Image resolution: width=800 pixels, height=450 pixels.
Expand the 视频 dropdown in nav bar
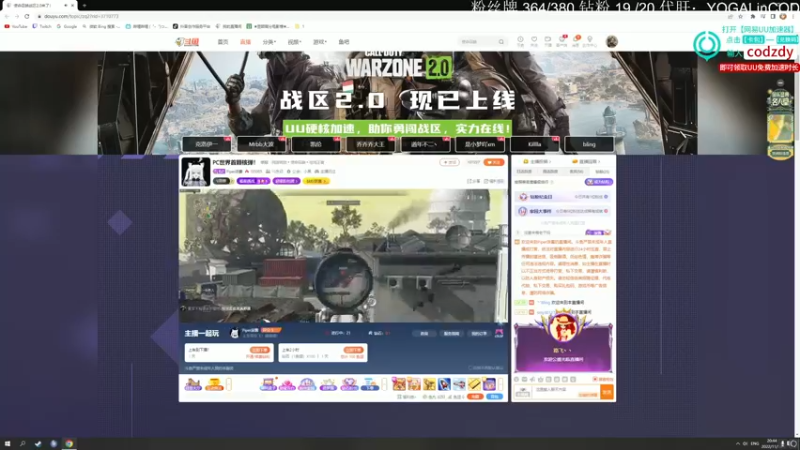[x=294, y=42]
